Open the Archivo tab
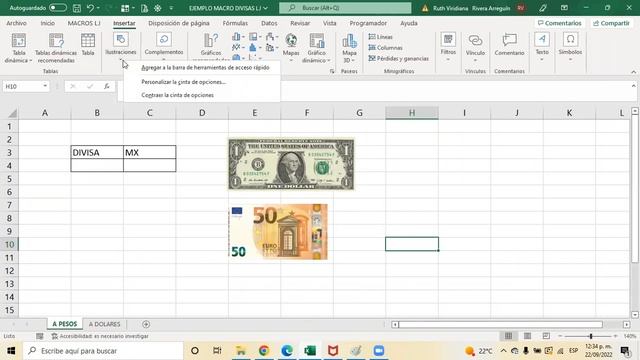 point(16,23)
